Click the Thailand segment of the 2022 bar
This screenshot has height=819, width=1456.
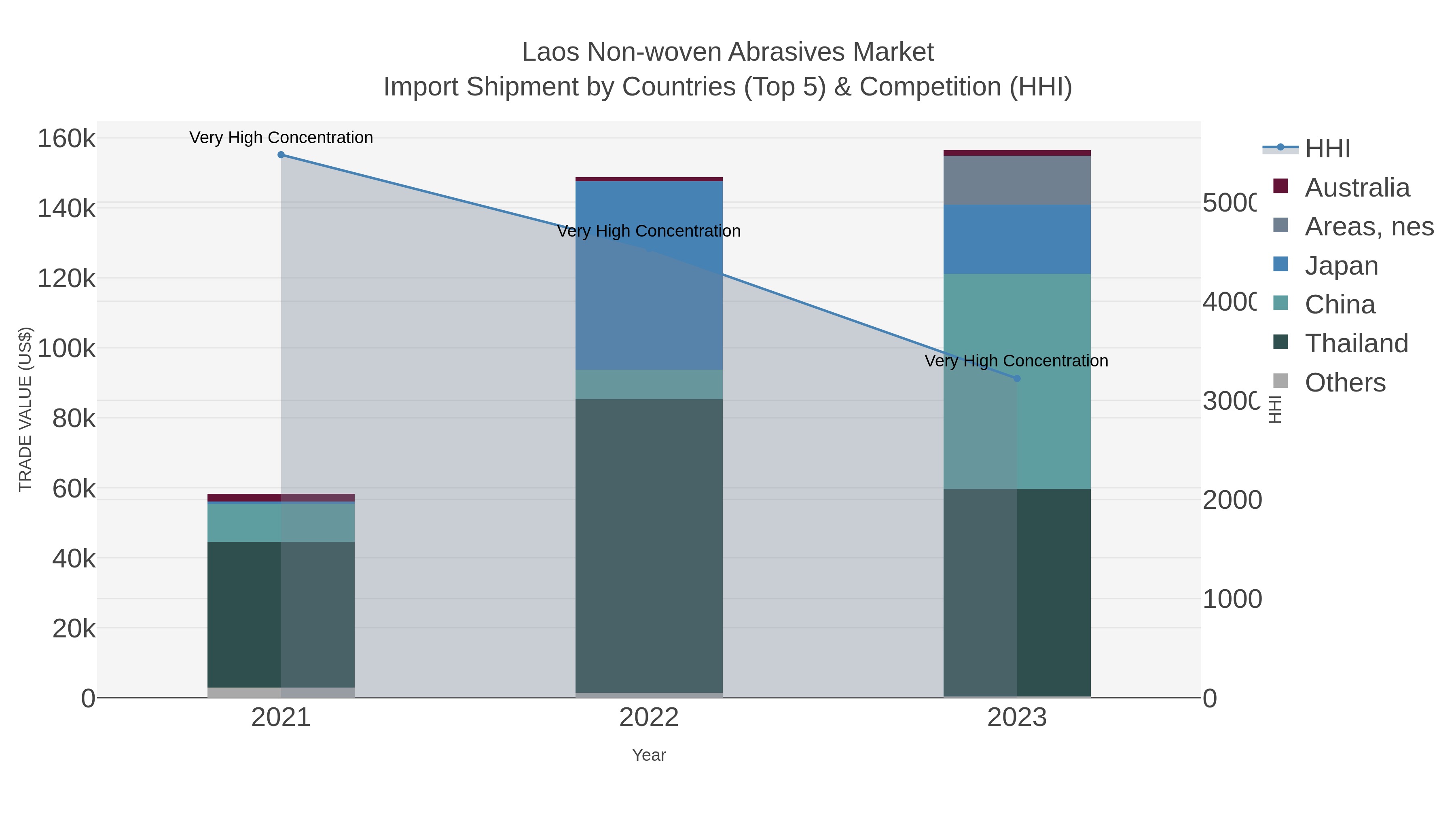click(649, 546)
